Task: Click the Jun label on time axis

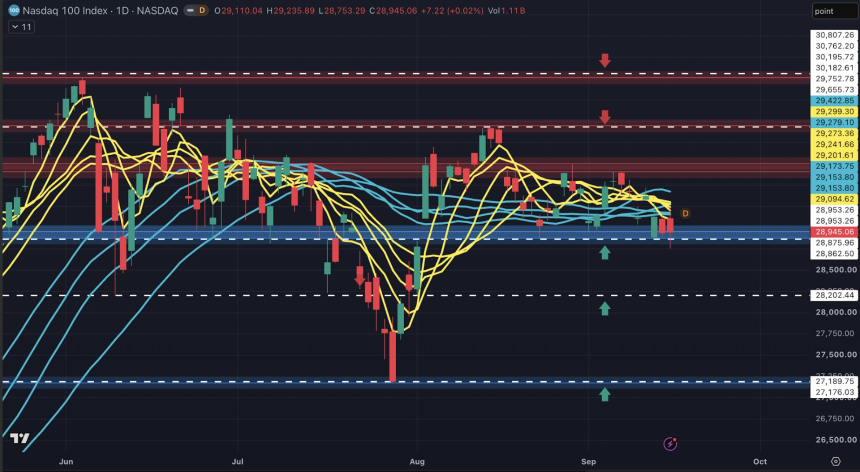Action: point(66,462)
